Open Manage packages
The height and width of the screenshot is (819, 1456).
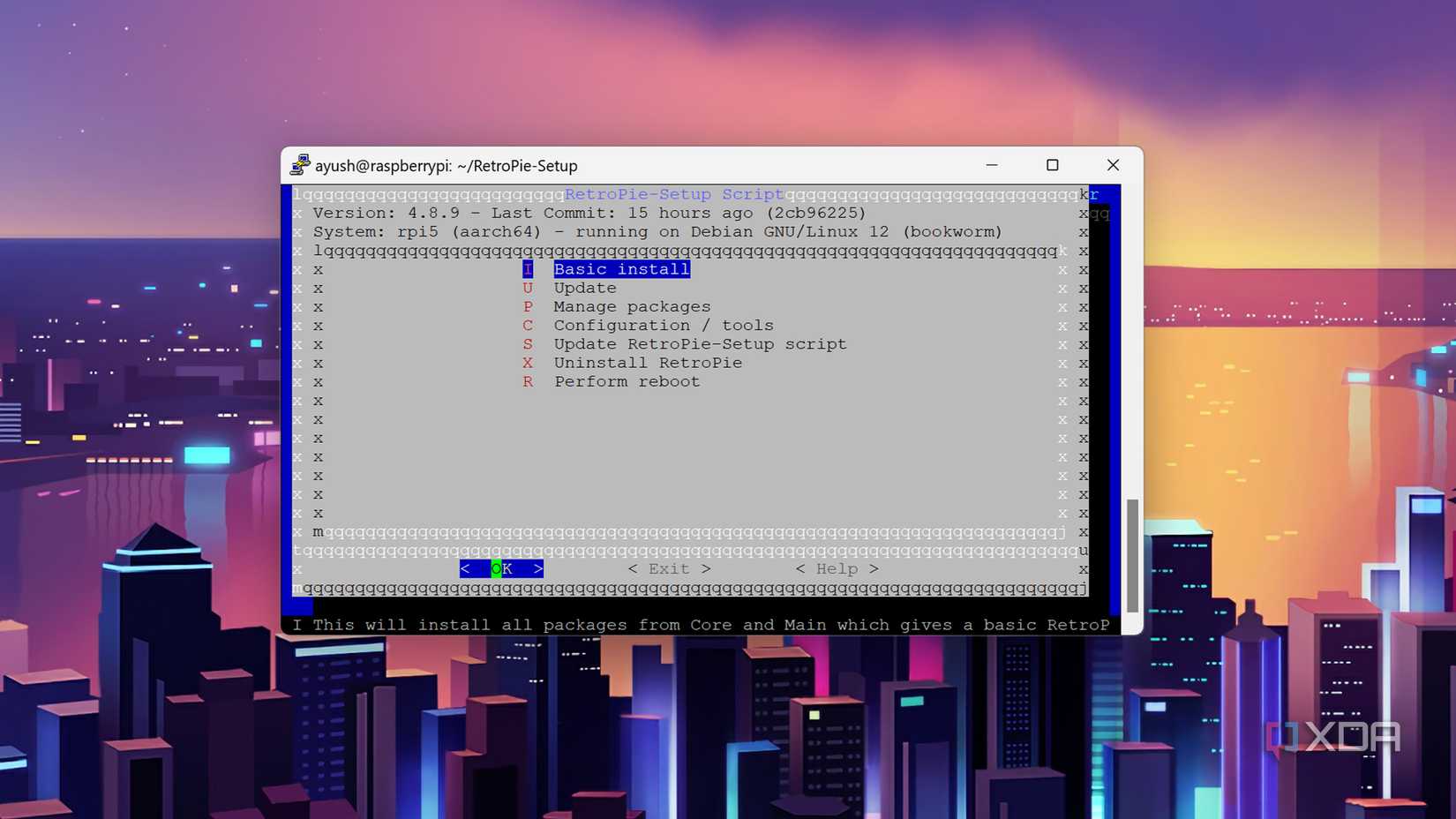point(631,306)
